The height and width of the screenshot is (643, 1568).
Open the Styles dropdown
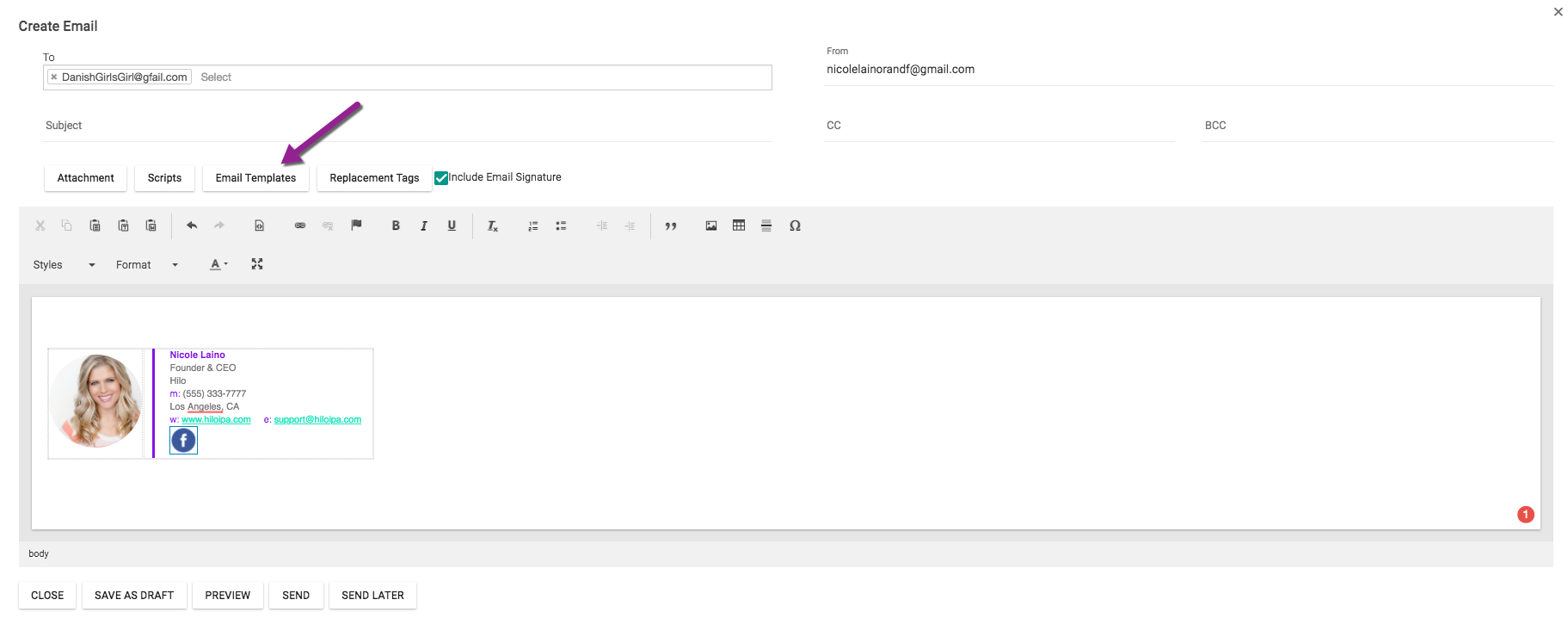64,265
